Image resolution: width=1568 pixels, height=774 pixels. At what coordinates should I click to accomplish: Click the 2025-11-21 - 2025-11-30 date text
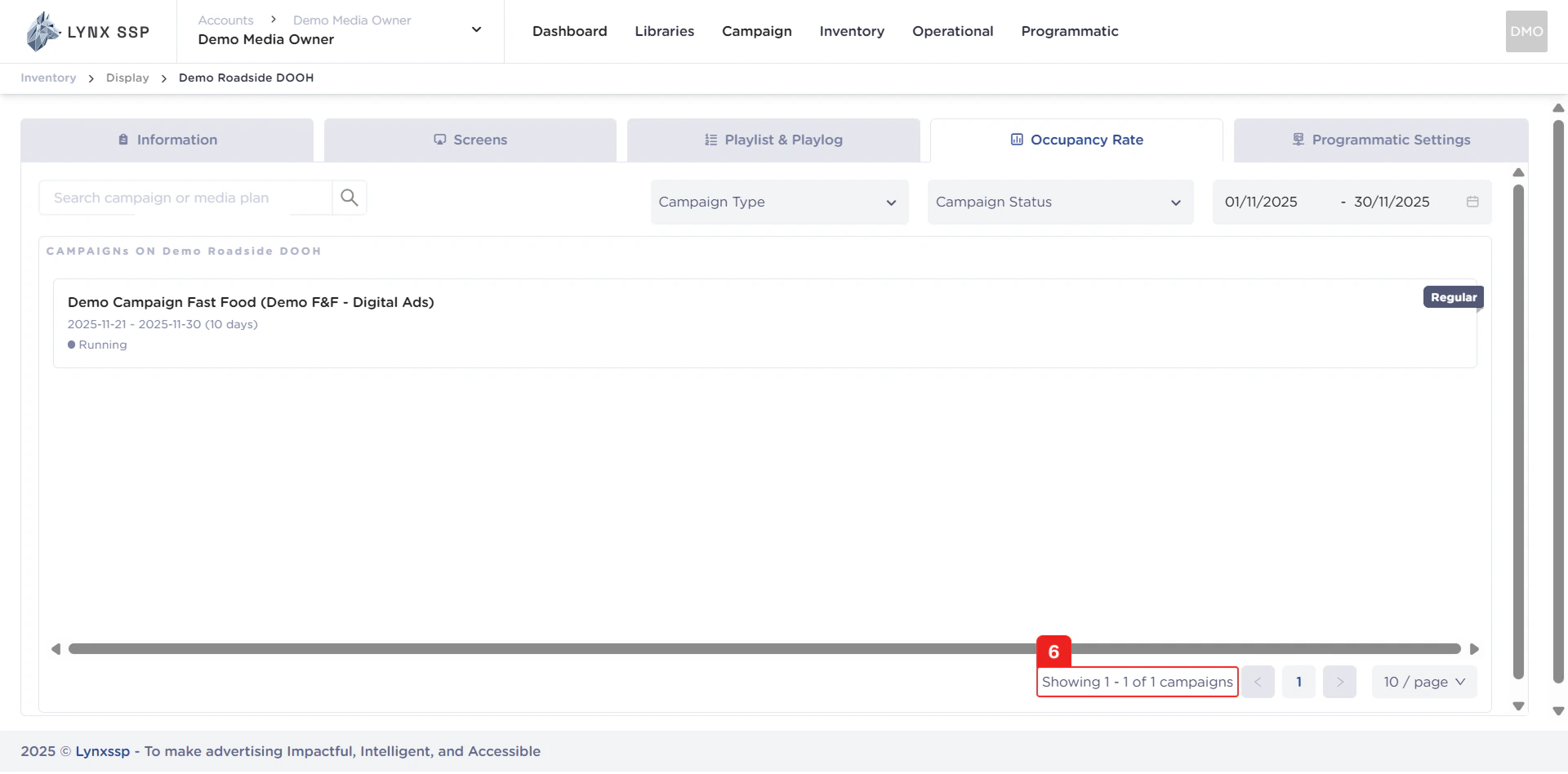[x=163, y=324]
